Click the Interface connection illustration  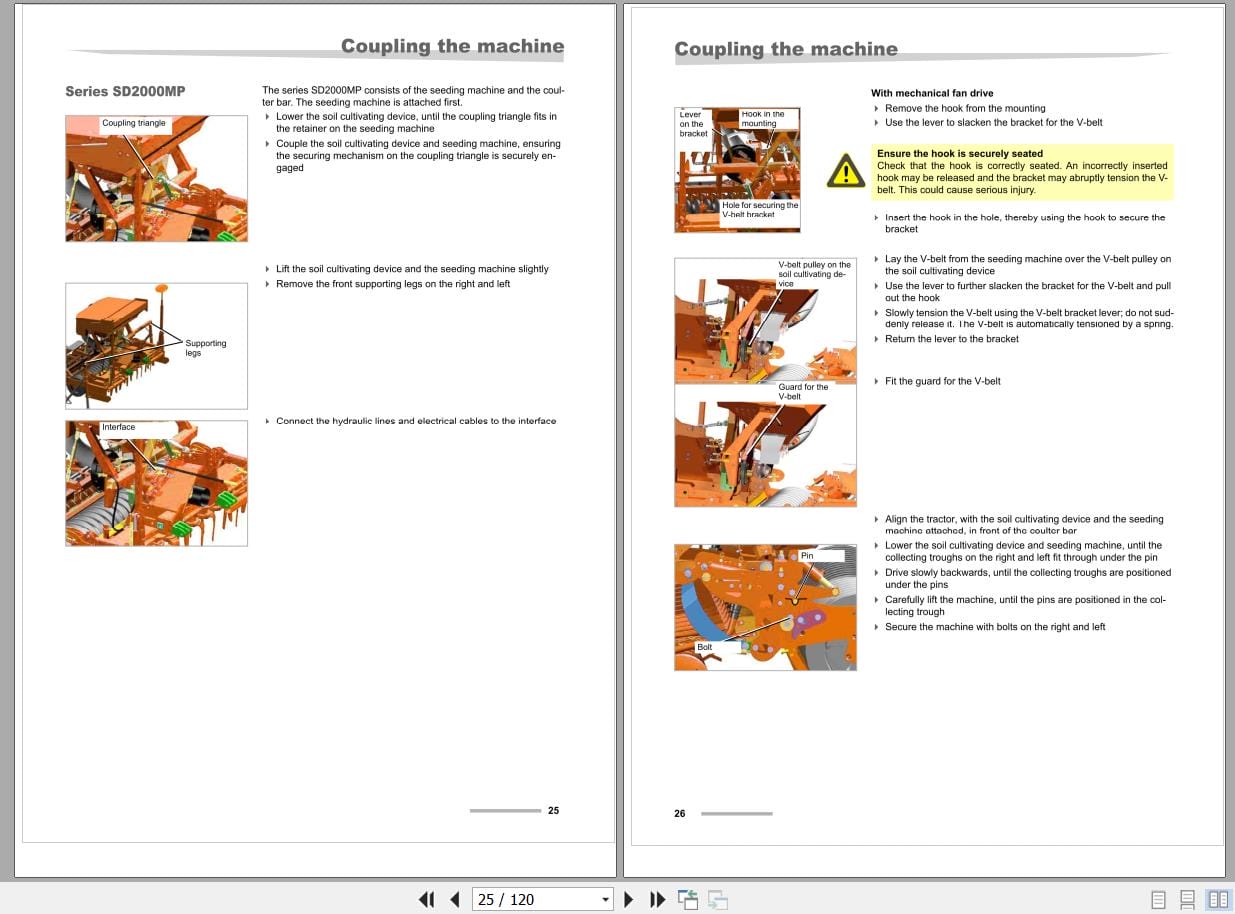click(x=156, y=483)
